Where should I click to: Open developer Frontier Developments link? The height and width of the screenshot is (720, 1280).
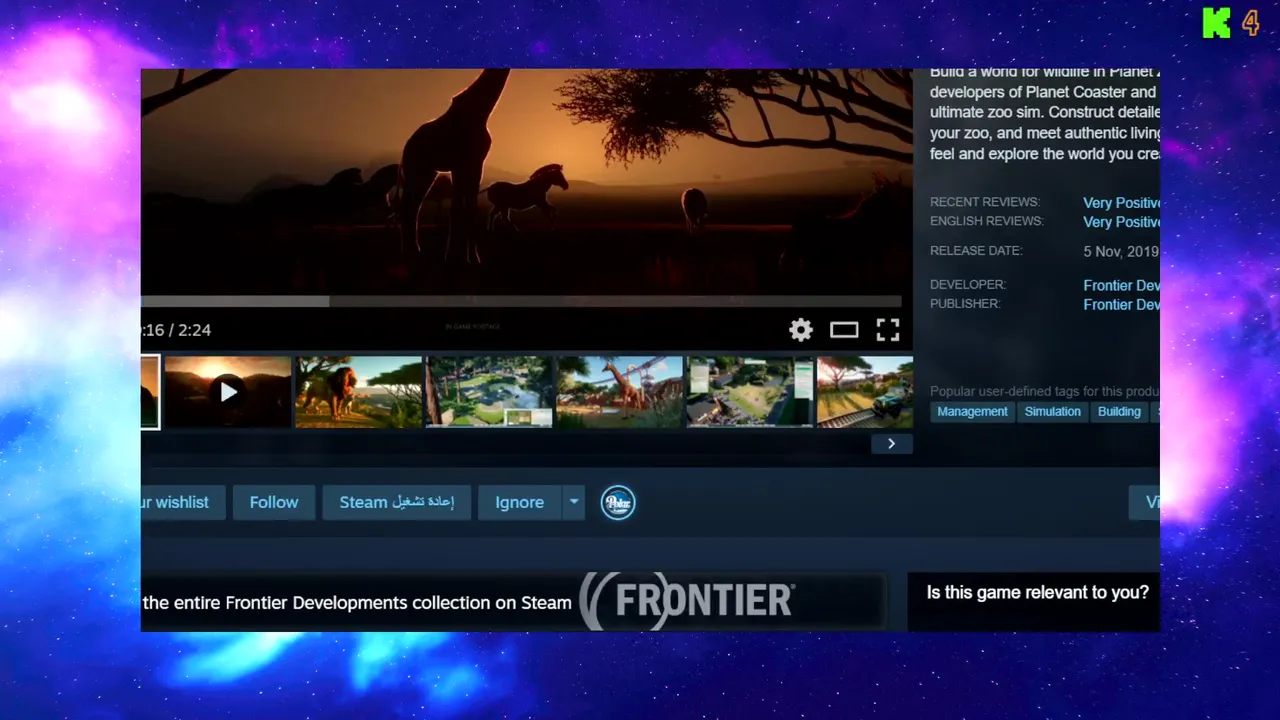point(1121,286)
